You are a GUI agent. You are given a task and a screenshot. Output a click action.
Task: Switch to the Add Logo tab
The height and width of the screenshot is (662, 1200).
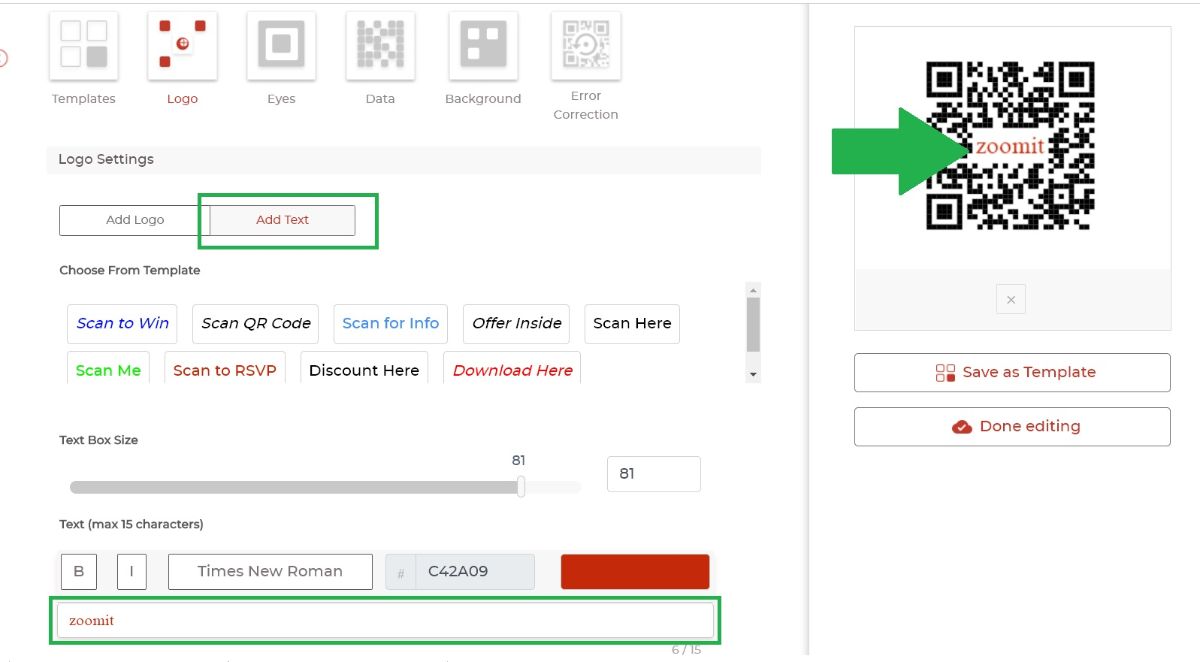point(133,219)
